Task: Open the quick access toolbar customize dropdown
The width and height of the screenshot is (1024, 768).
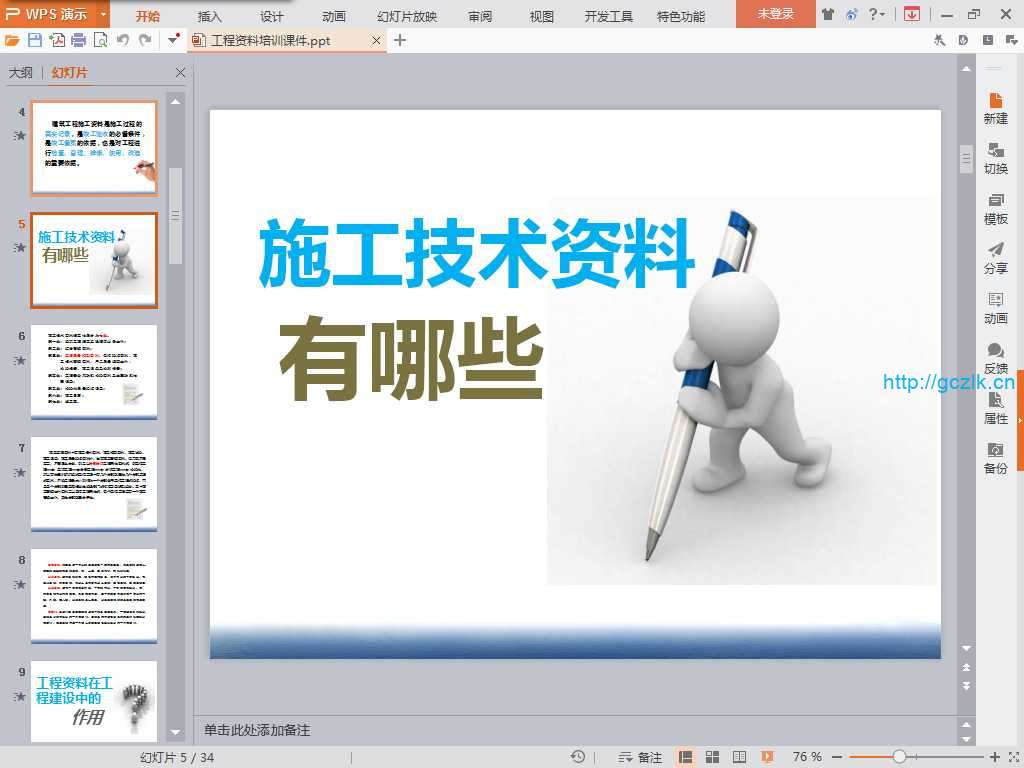Action: (x=173, y=40)
